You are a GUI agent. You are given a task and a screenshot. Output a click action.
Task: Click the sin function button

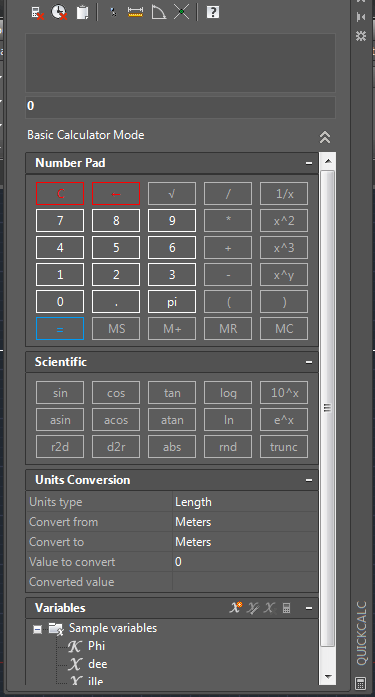tap(60, 393)
